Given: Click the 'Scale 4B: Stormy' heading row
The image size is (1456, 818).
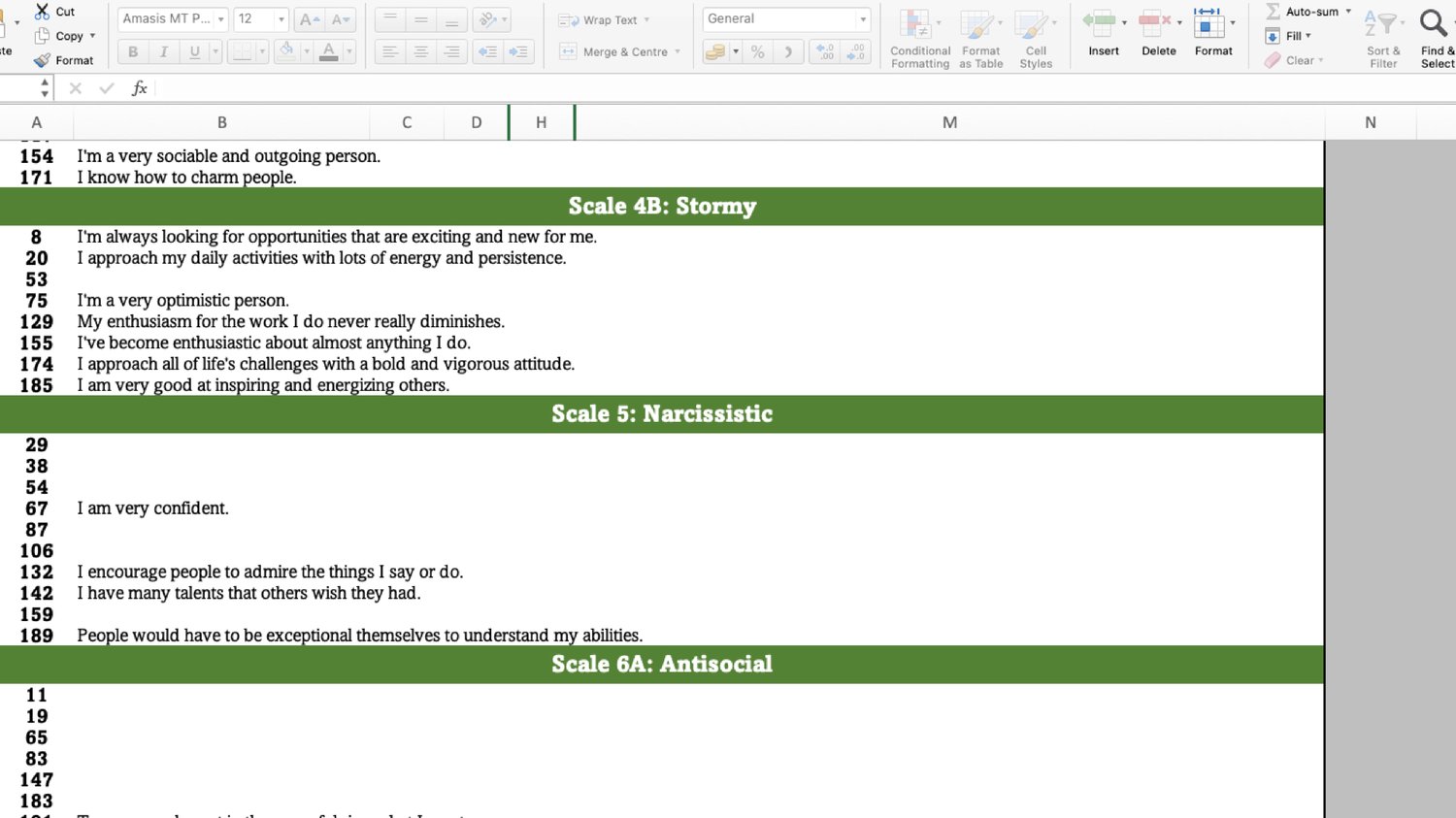Looking at the screenshot, I should click(x=662, y=206).
